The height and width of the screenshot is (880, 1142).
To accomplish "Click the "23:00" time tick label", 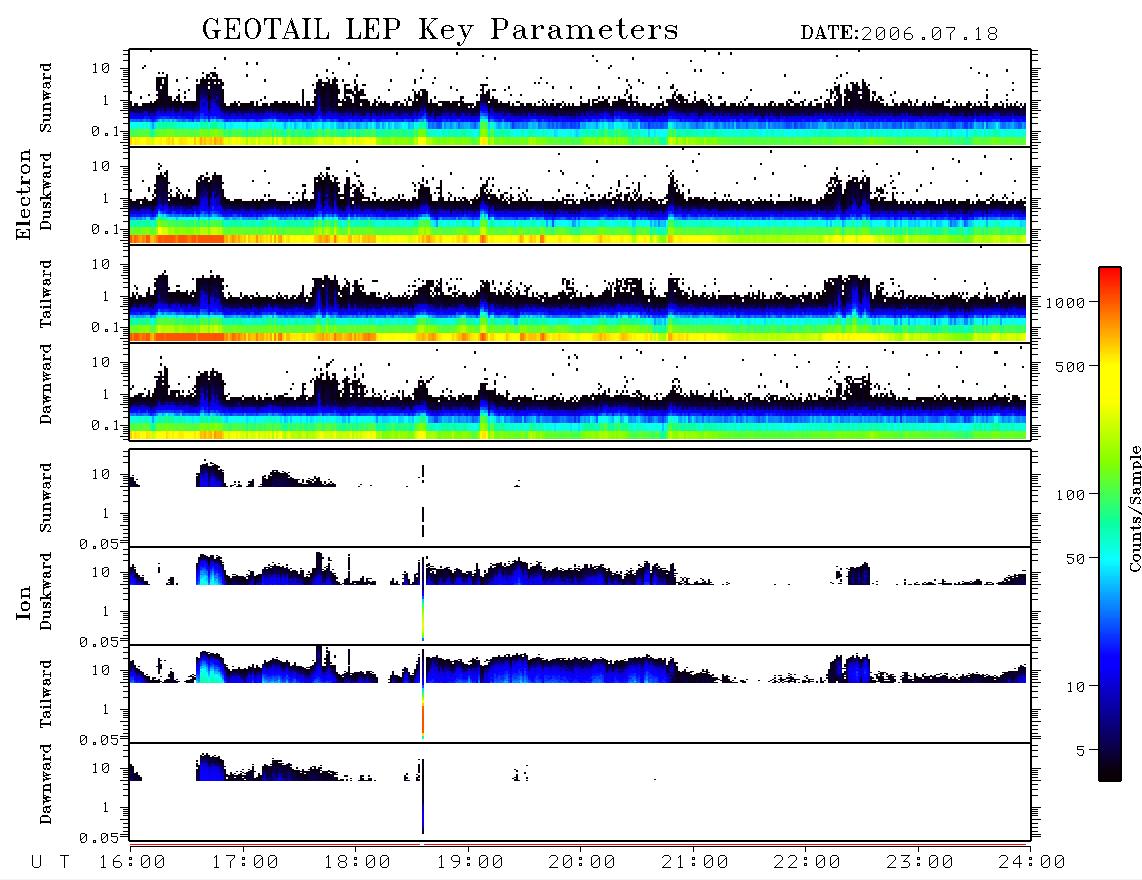I will (x=919, y=863).
